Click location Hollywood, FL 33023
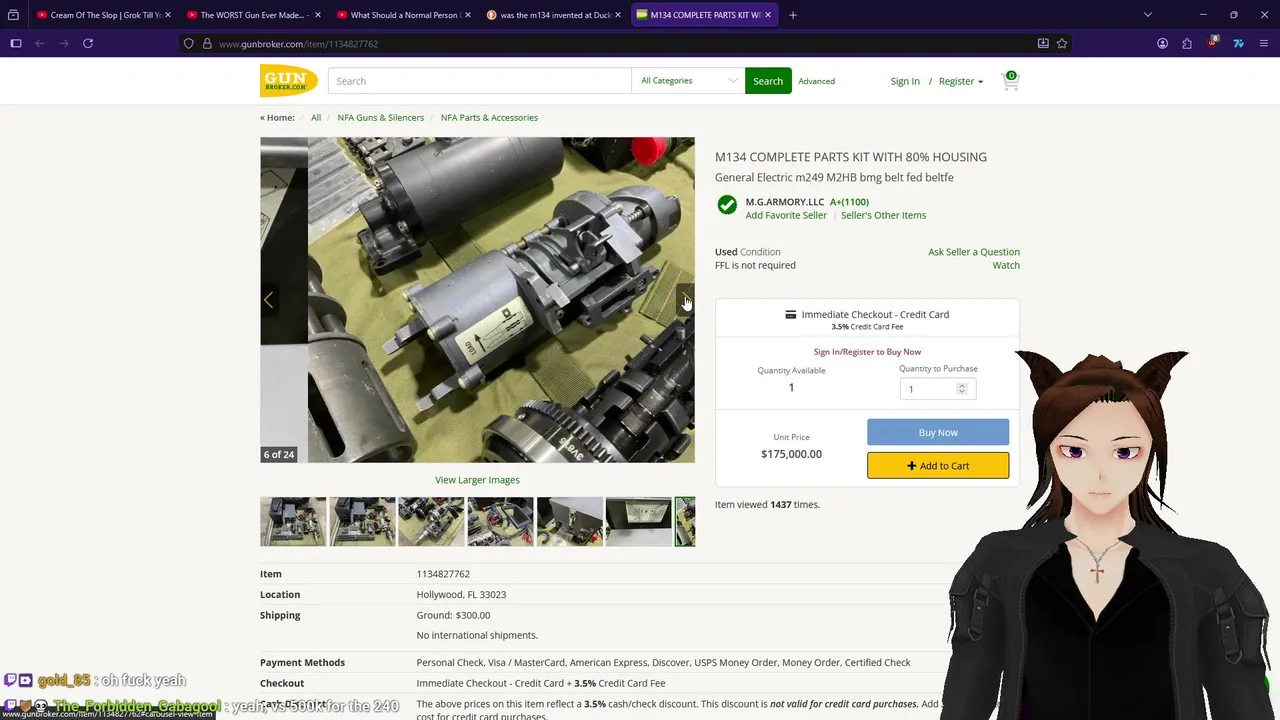The image size is (1280, 720). 461,594
